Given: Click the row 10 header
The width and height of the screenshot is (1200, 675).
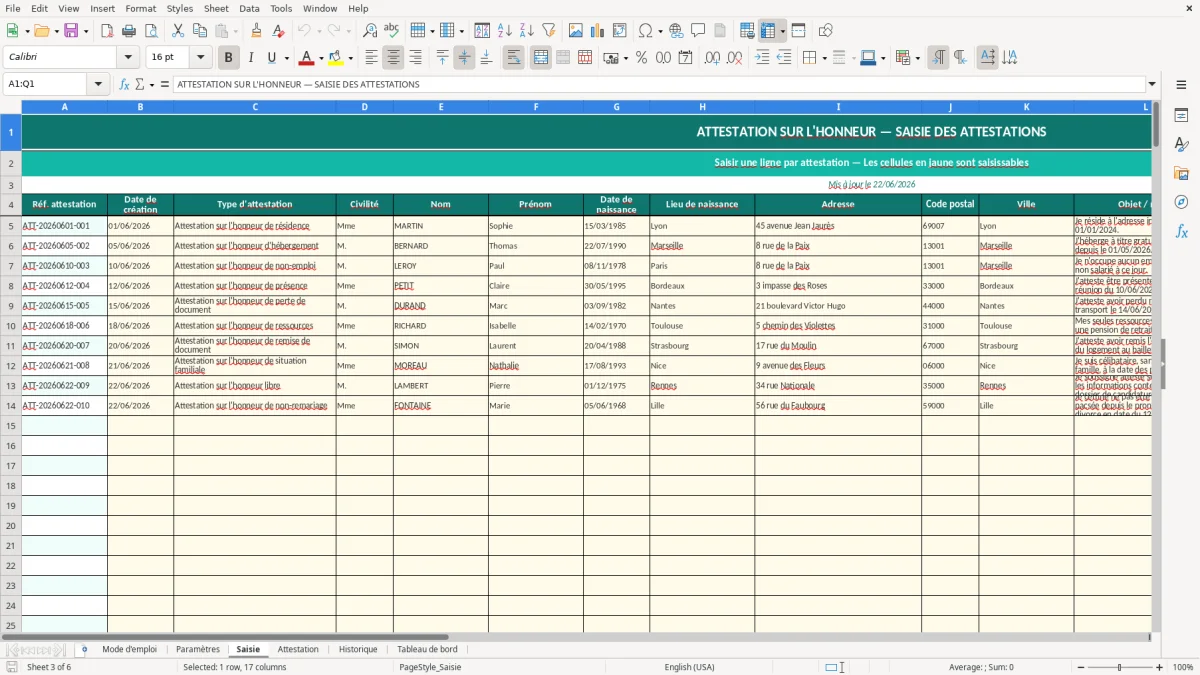Looking at the screenshot, I should tap(11, 325).
